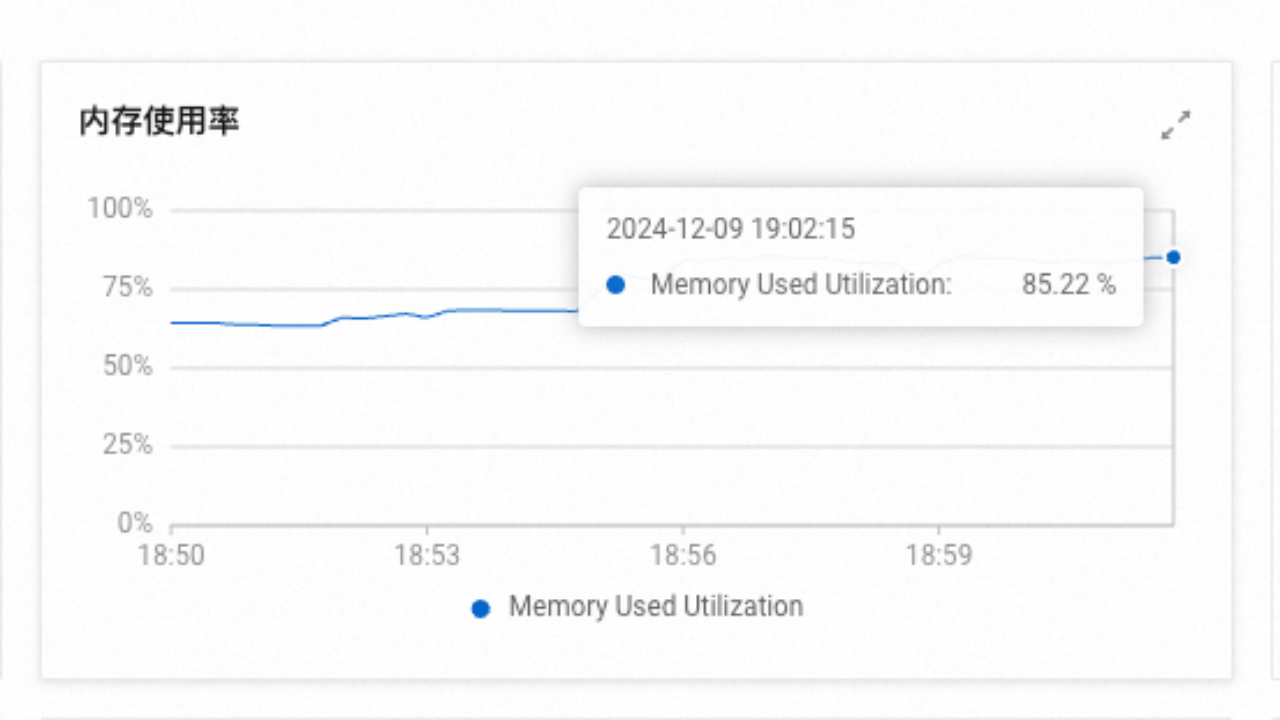Click the 85.22 % value in tooltip
The width and height of the screenshot is (1280, 720).
coord(1068,284)
